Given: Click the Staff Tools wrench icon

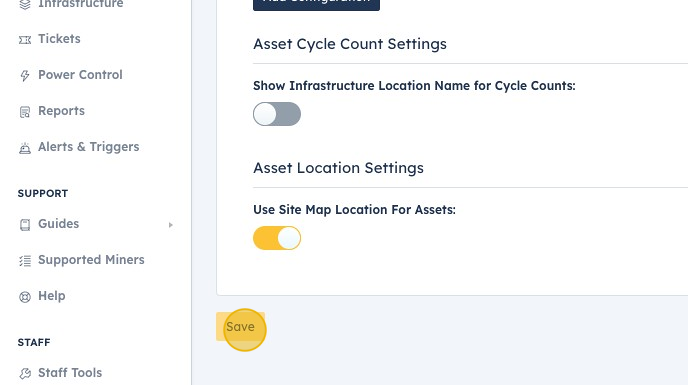Looking at the screenshot, I should coord(25,374).
